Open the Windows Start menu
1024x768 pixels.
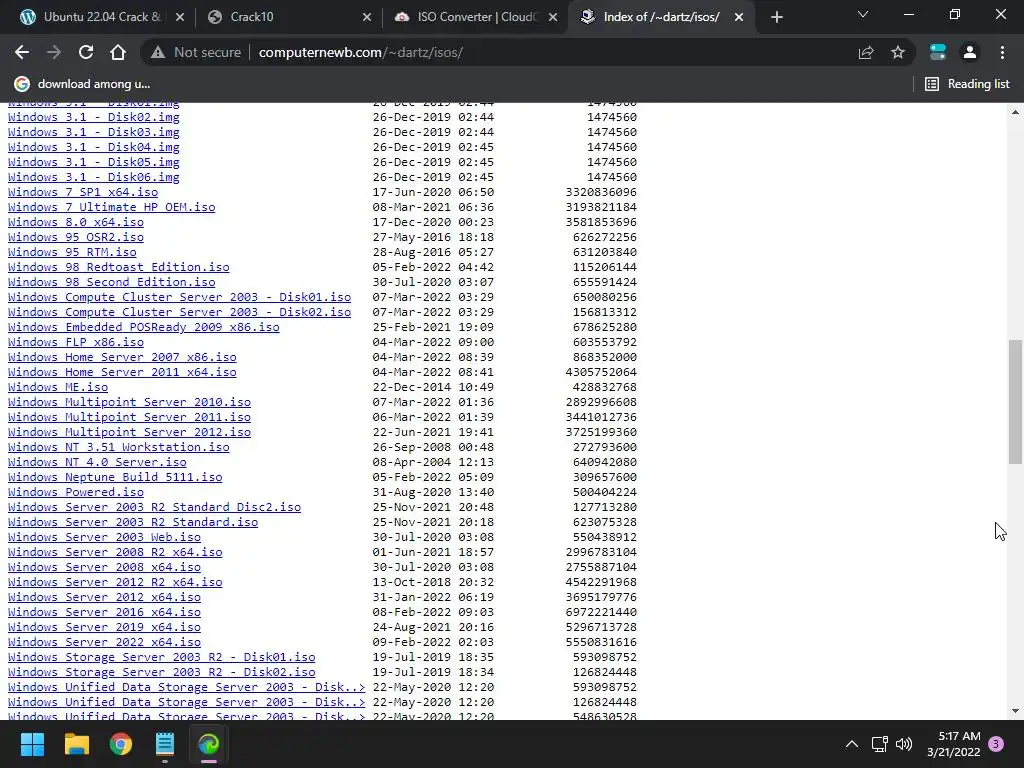[32, 744]
